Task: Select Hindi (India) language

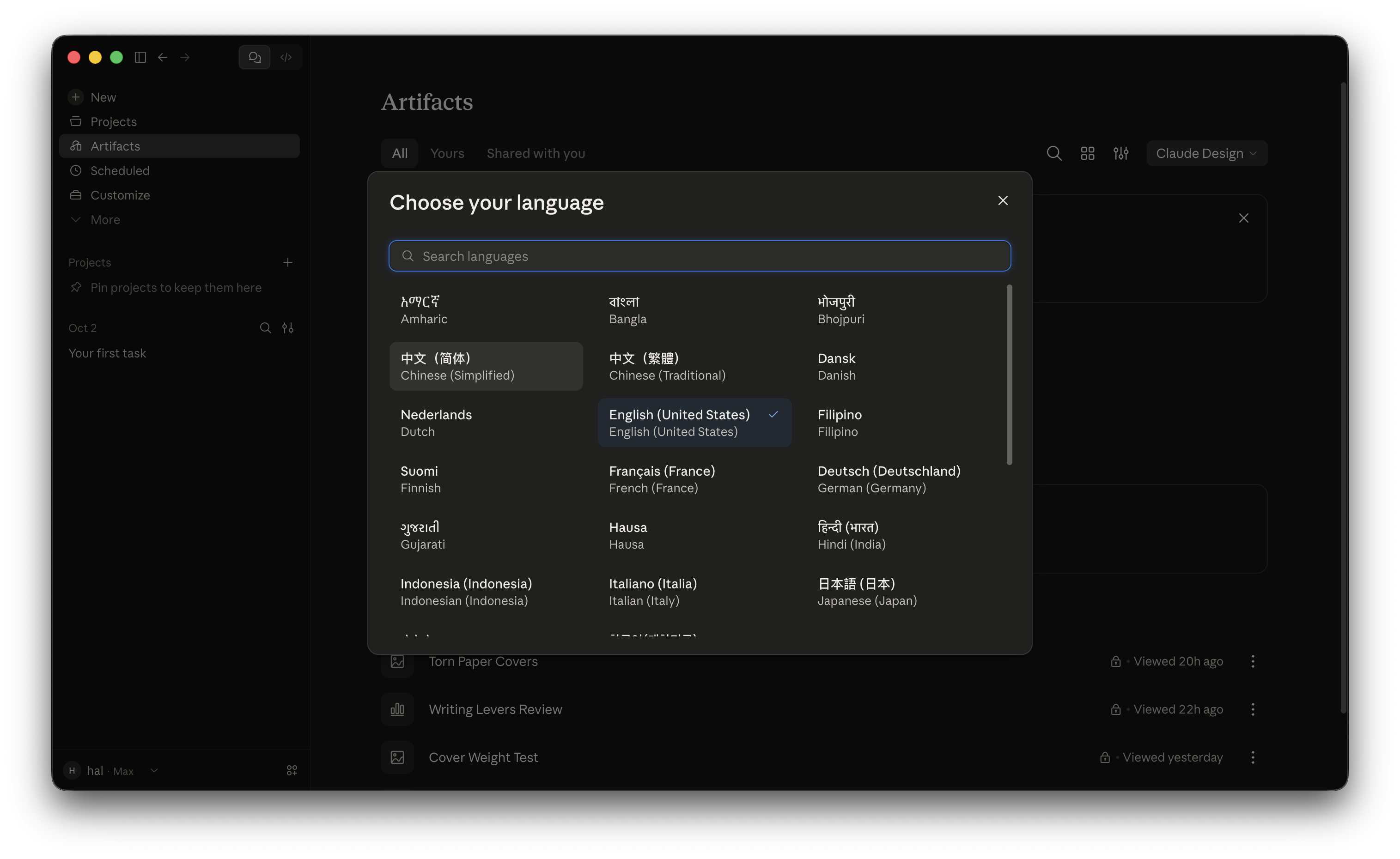Action: pos(903,535)
